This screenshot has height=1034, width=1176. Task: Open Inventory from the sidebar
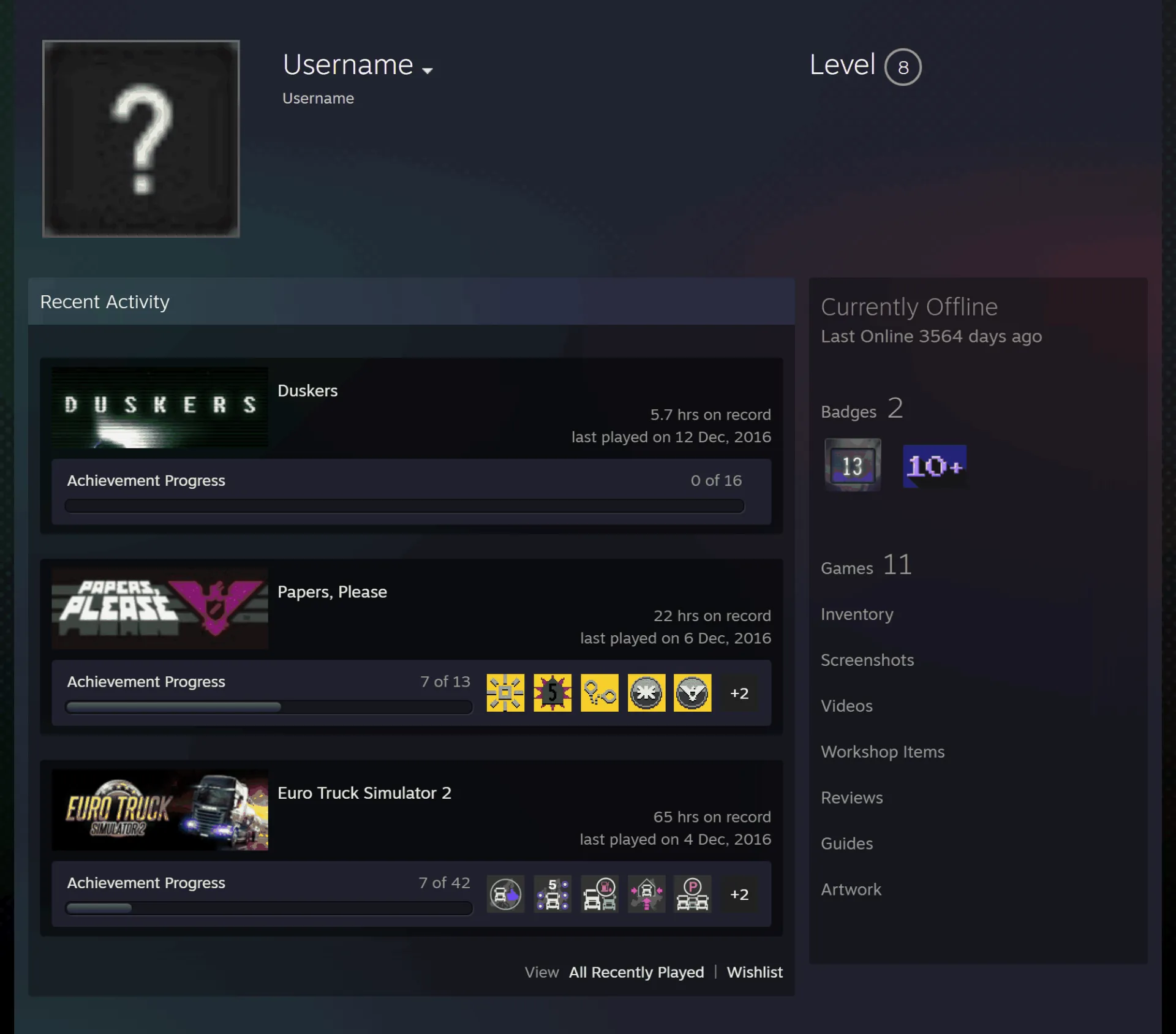click(x=857, y=614)
